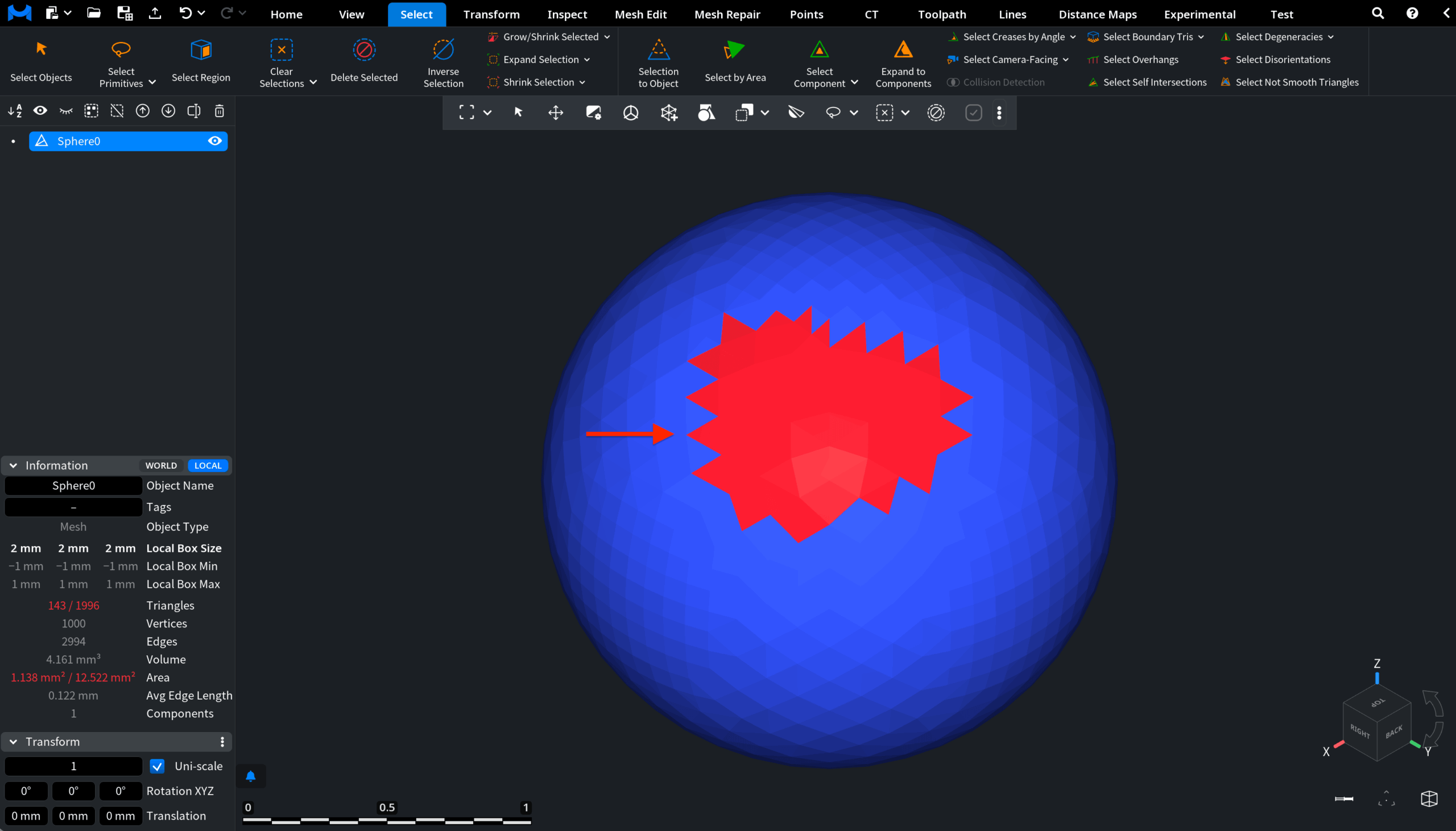Select by Area tool icon
The height and width of the screenshot is (831, 1456).
click(x=734, y=50)
